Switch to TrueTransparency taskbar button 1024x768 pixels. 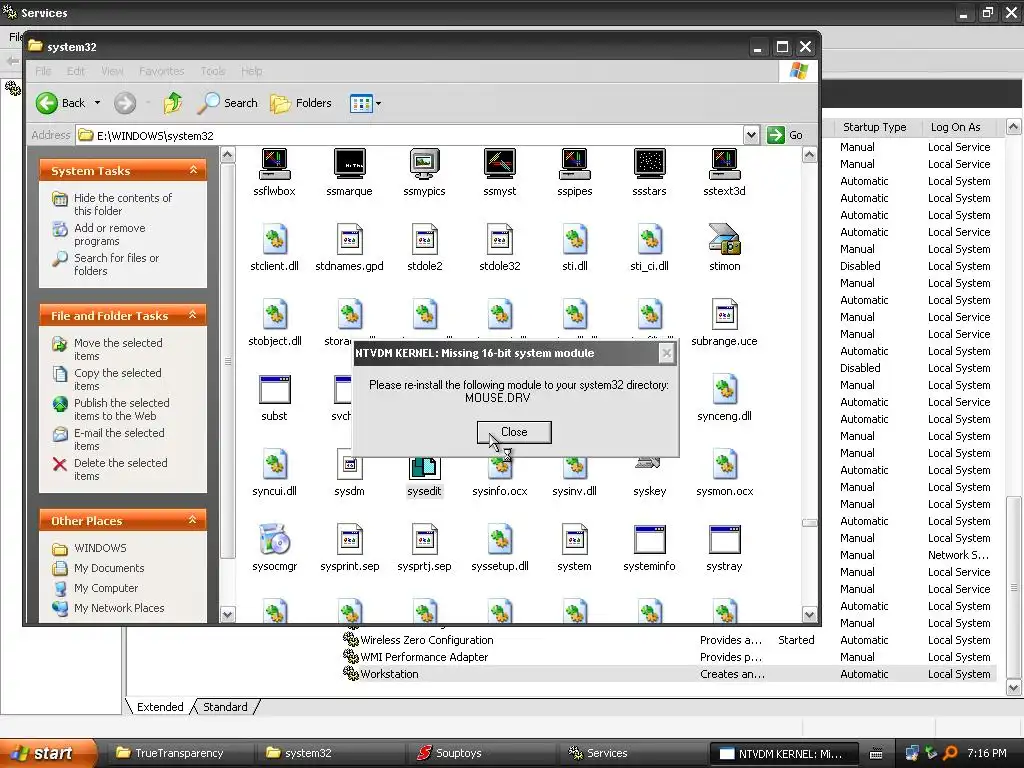[x=179, y=753]
